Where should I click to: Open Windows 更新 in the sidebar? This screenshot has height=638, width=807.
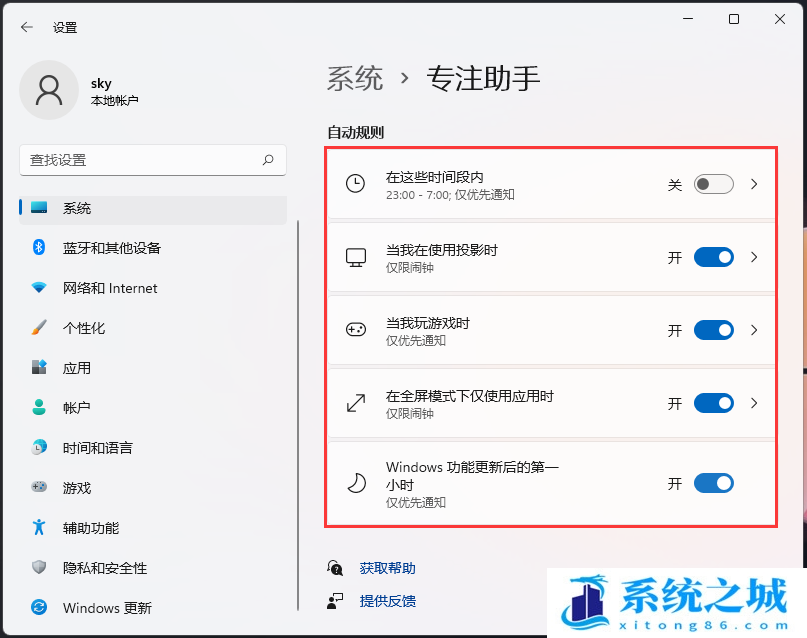[153, 608]
